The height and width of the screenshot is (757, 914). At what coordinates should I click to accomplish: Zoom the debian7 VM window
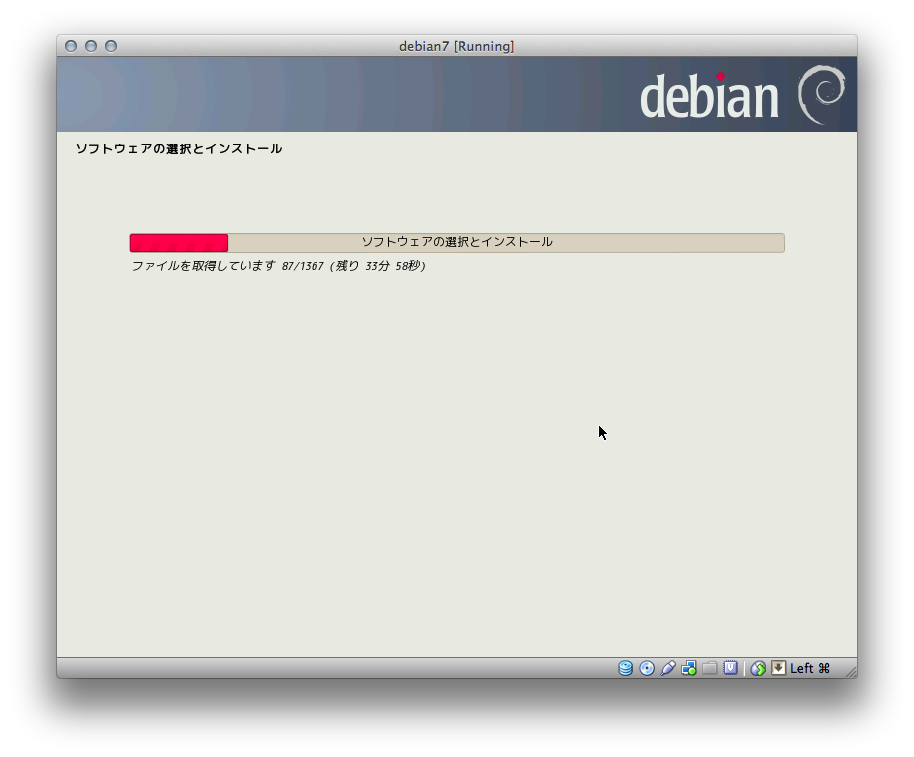tap(111, 46)
